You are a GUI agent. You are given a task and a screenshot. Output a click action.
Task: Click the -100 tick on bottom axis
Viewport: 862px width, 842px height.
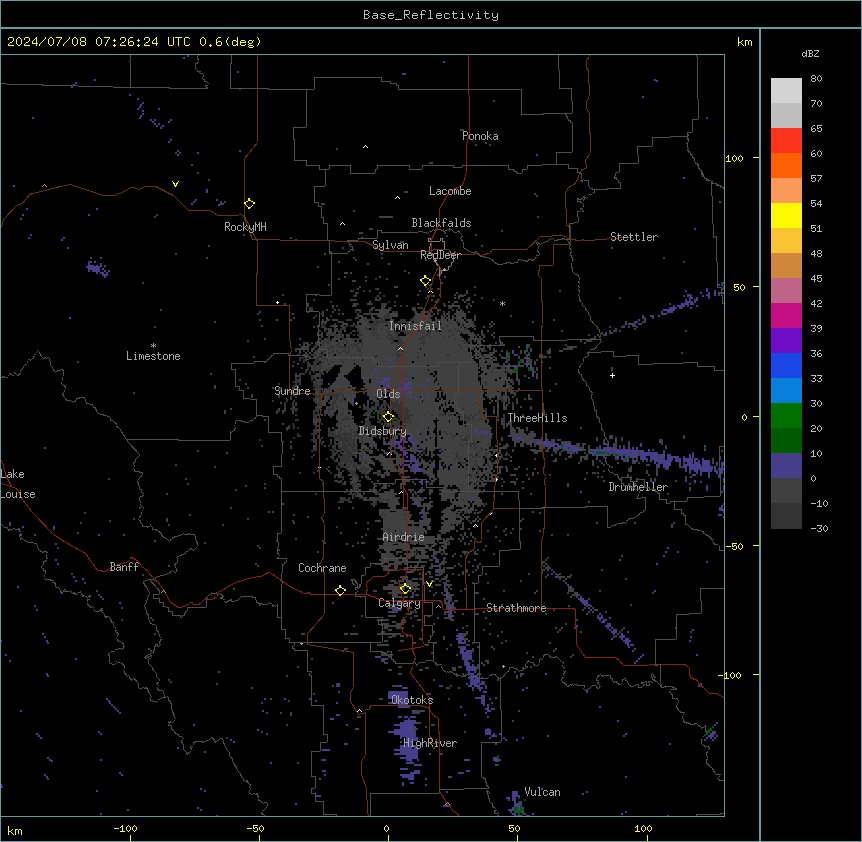pos(125,828)
